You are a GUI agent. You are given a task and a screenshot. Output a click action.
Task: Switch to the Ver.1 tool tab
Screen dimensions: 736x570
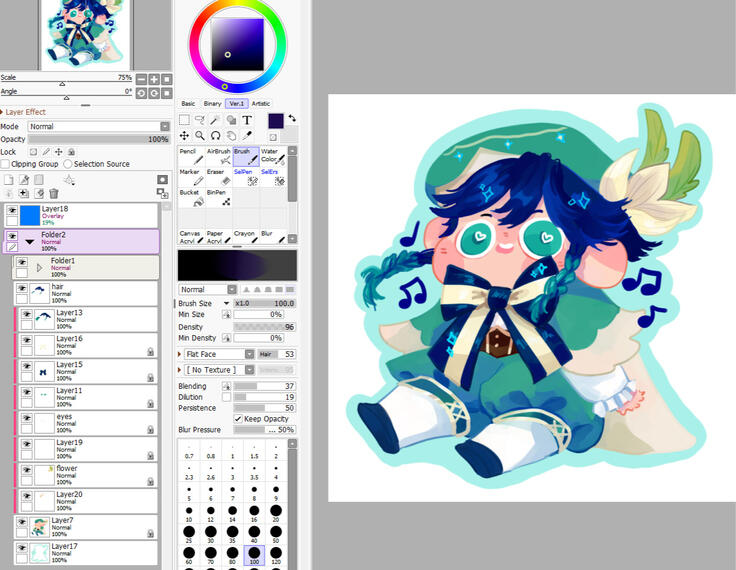coord(237,103)
